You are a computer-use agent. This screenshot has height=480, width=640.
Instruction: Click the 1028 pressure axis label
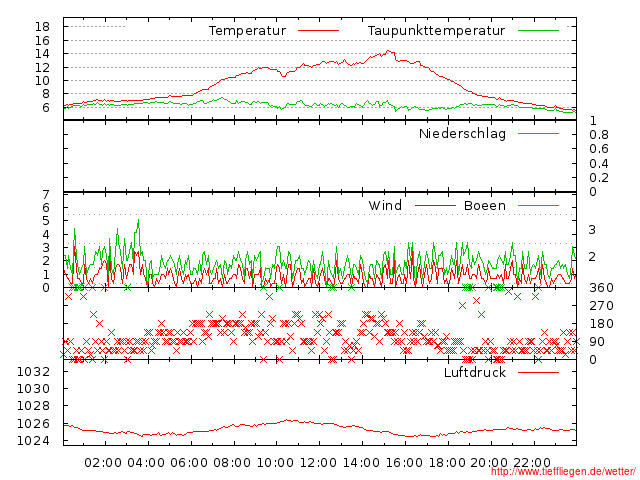pyautogui.click(x=33, y=406)
